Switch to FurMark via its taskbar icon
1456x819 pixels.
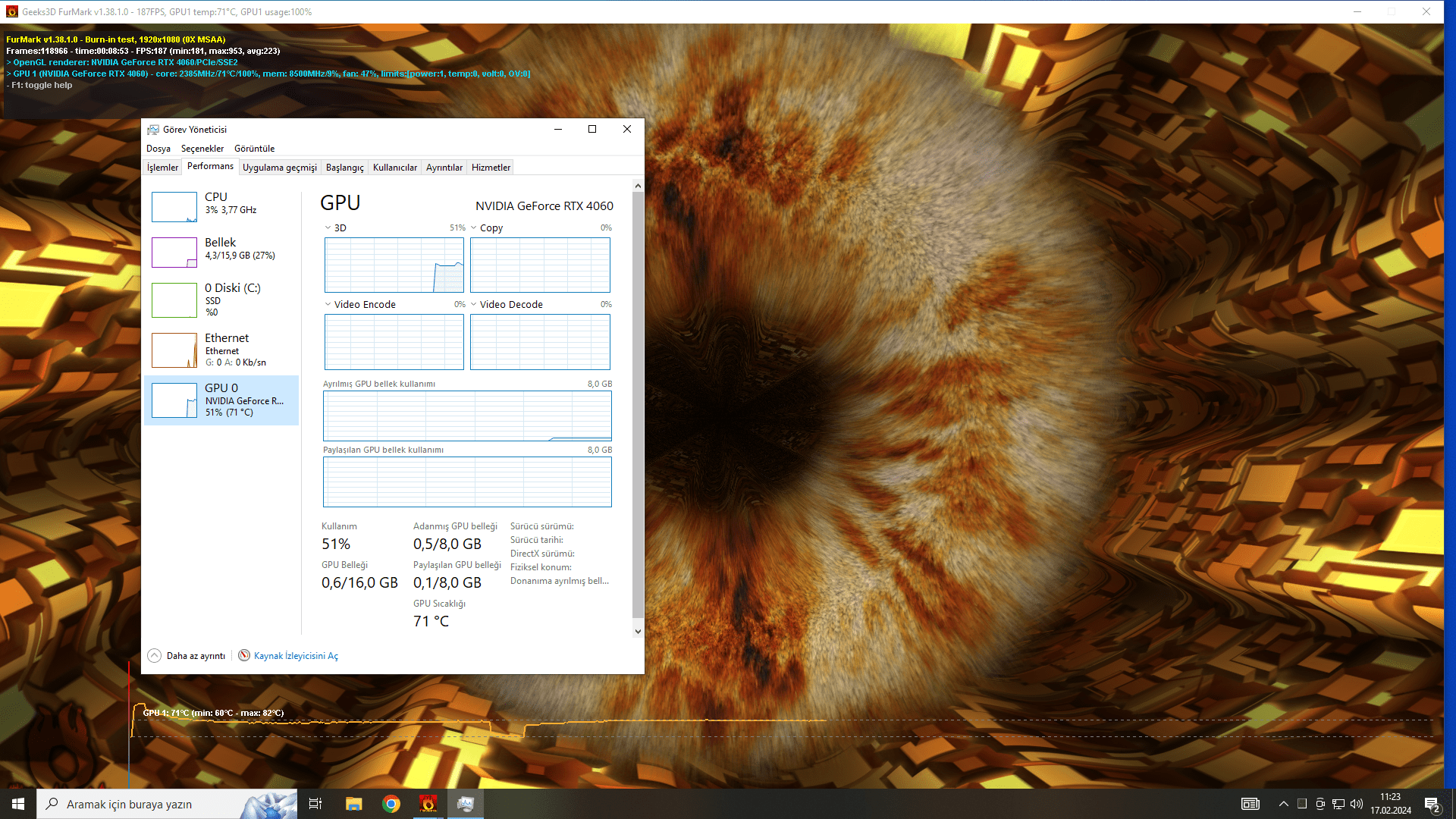coord(428,804)
